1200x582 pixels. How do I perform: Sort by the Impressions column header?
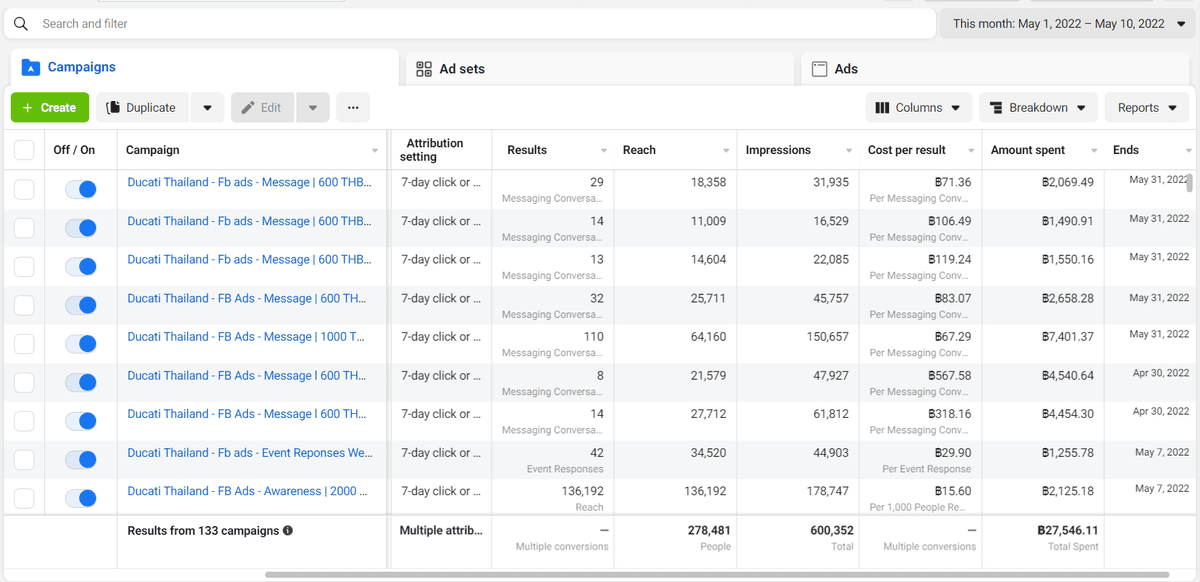coord(798,150)
